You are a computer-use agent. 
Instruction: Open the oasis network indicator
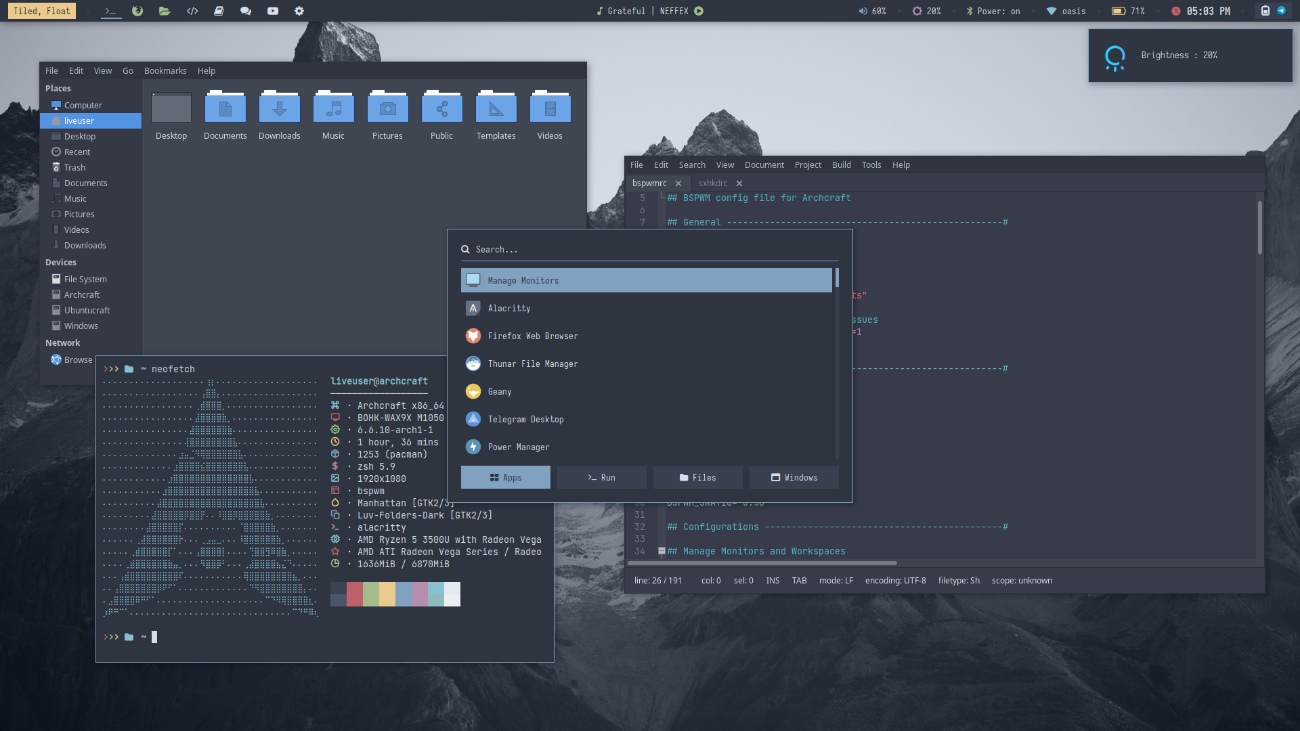click(x=1065, y=11)
